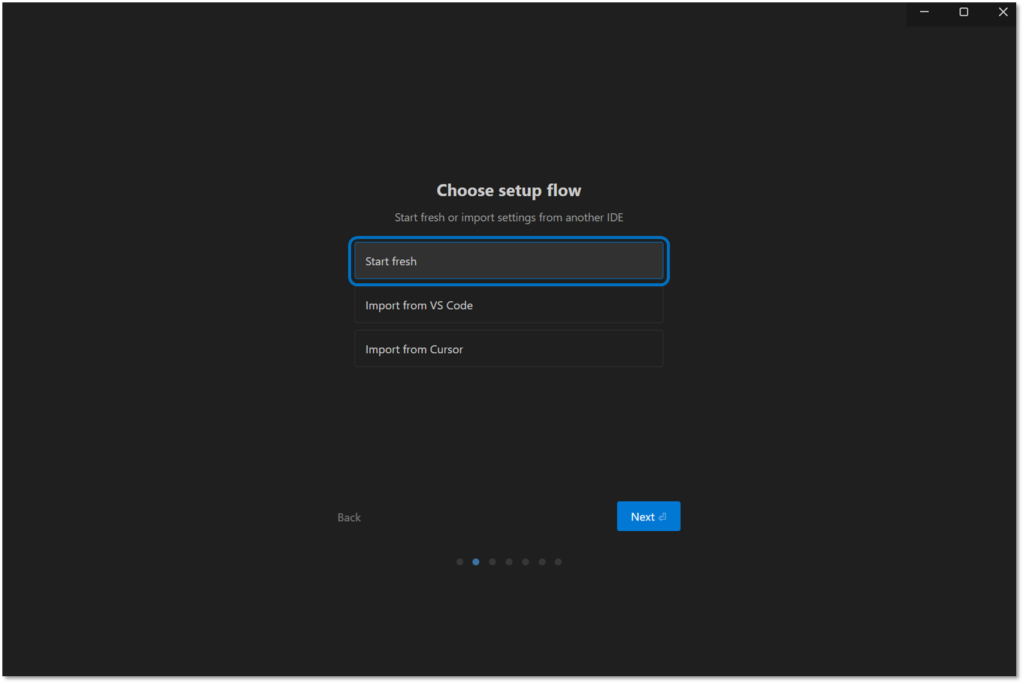
Task: Click the Choose setup flow heading
Action: click(x=508, y=190)
